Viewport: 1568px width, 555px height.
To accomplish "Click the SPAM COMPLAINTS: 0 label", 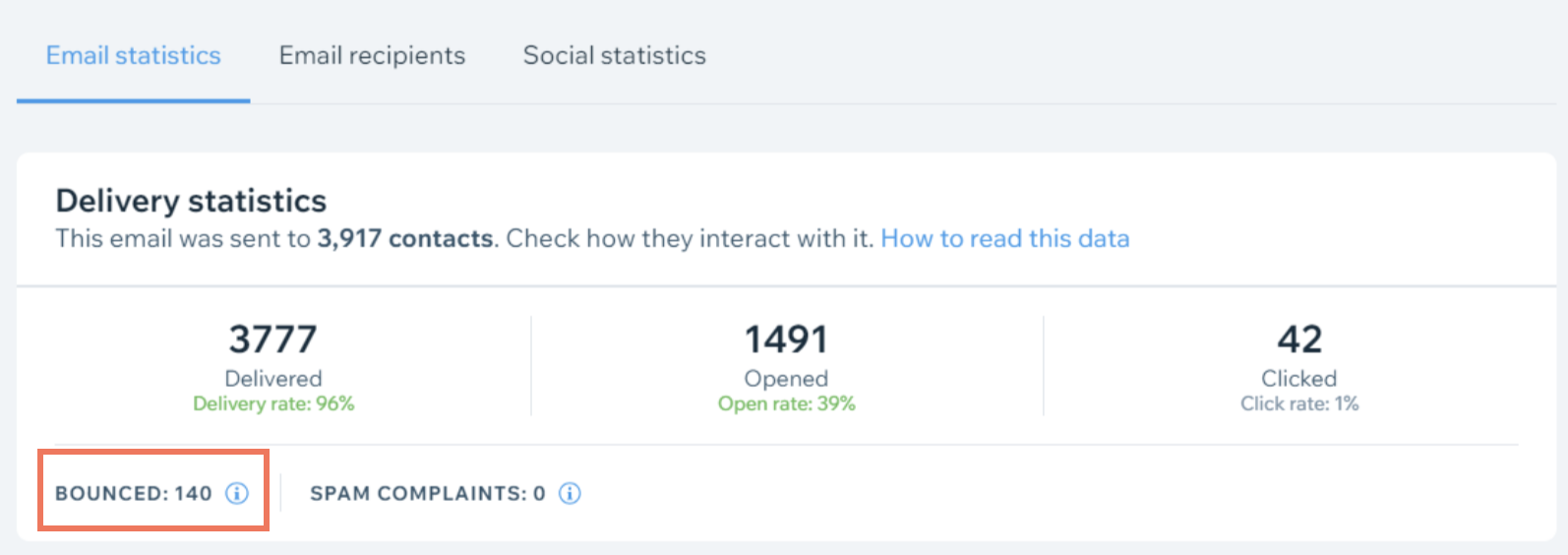I will (x=428, y=493).
